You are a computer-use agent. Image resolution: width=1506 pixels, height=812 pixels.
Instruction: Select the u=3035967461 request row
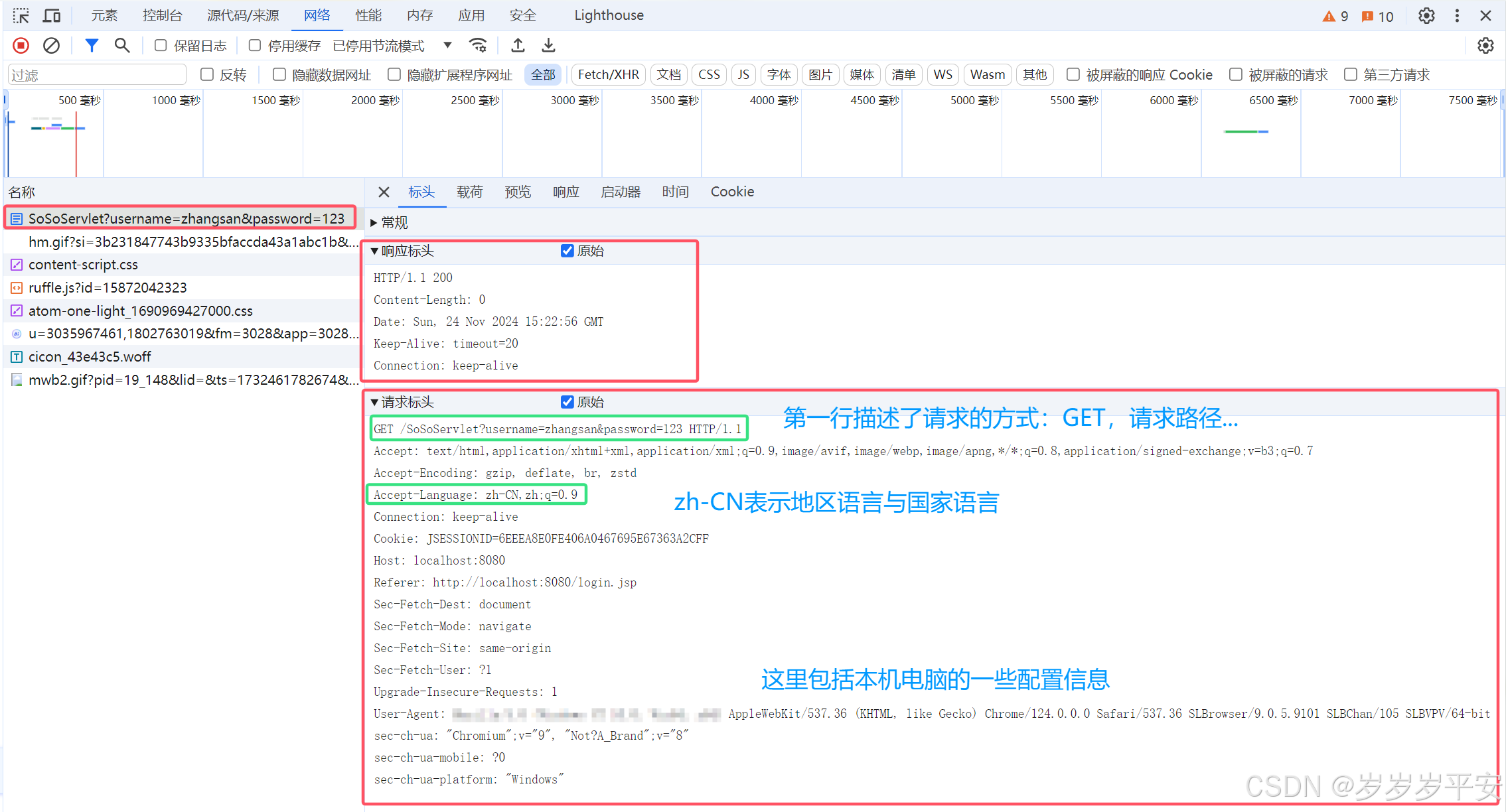coord(185,334)
